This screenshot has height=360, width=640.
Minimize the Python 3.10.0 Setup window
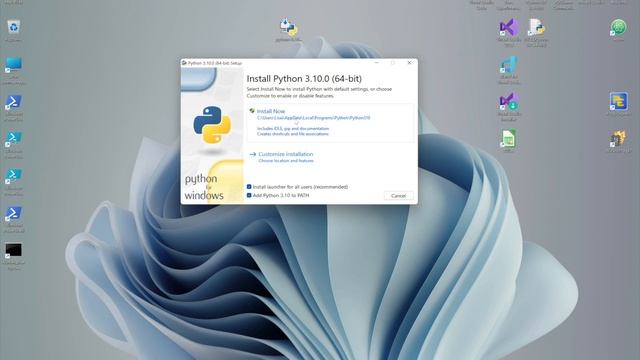click(377, 63)
